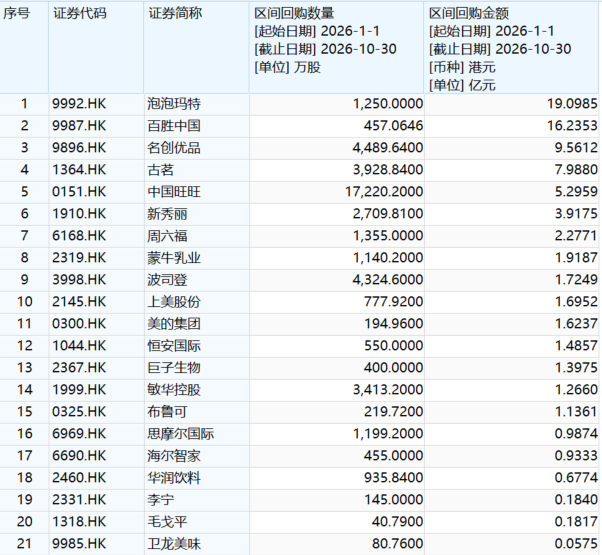The height and width of the screenshot is (555, 602).
Task: Select stock code 0151.HK
Action: point(79,192)
